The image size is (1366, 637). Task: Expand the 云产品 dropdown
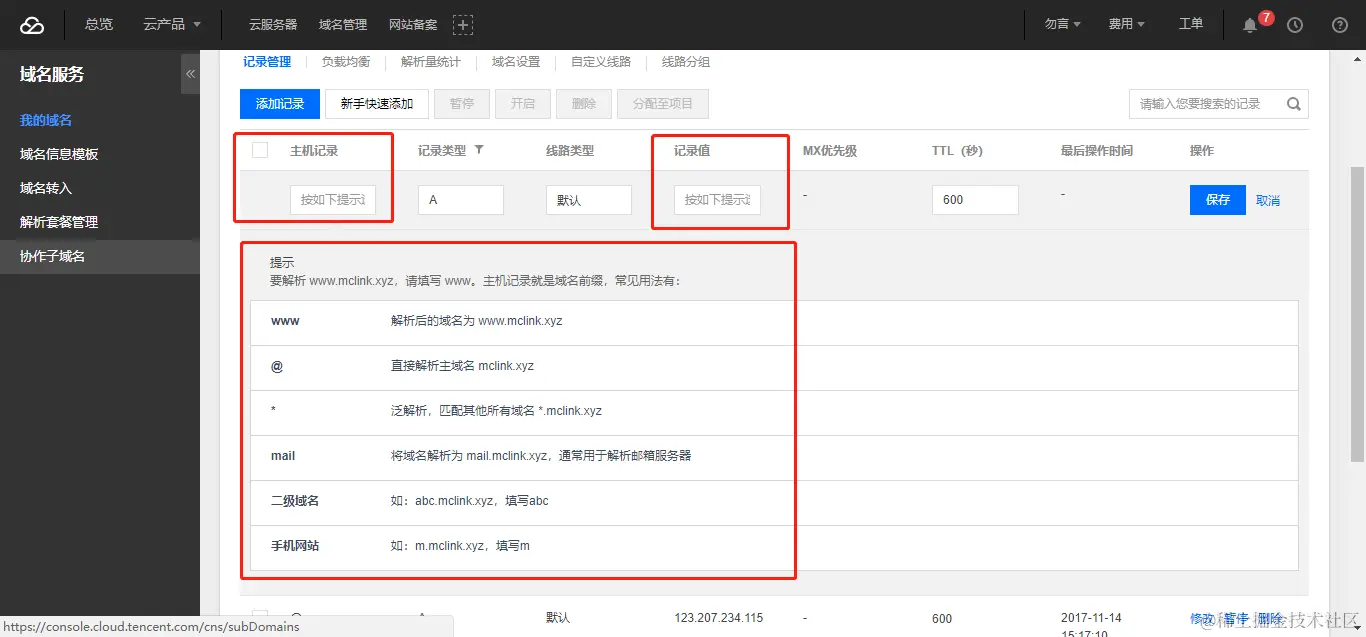click(x=172, y=24)
